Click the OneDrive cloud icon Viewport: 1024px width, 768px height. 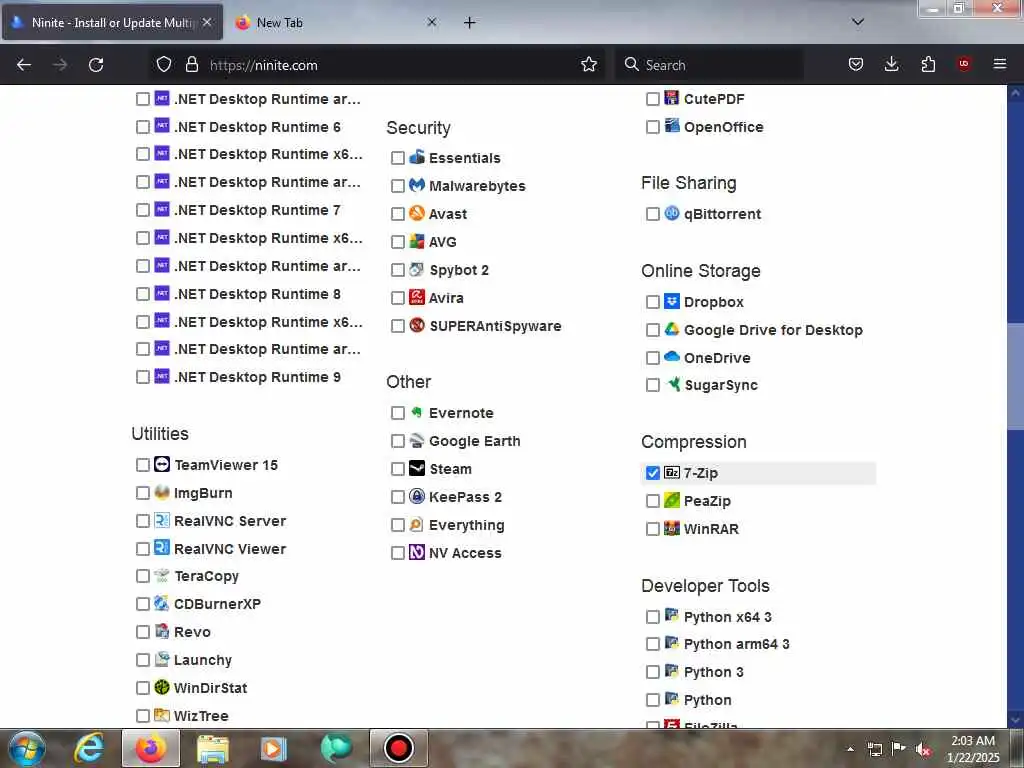coord(672,357)
